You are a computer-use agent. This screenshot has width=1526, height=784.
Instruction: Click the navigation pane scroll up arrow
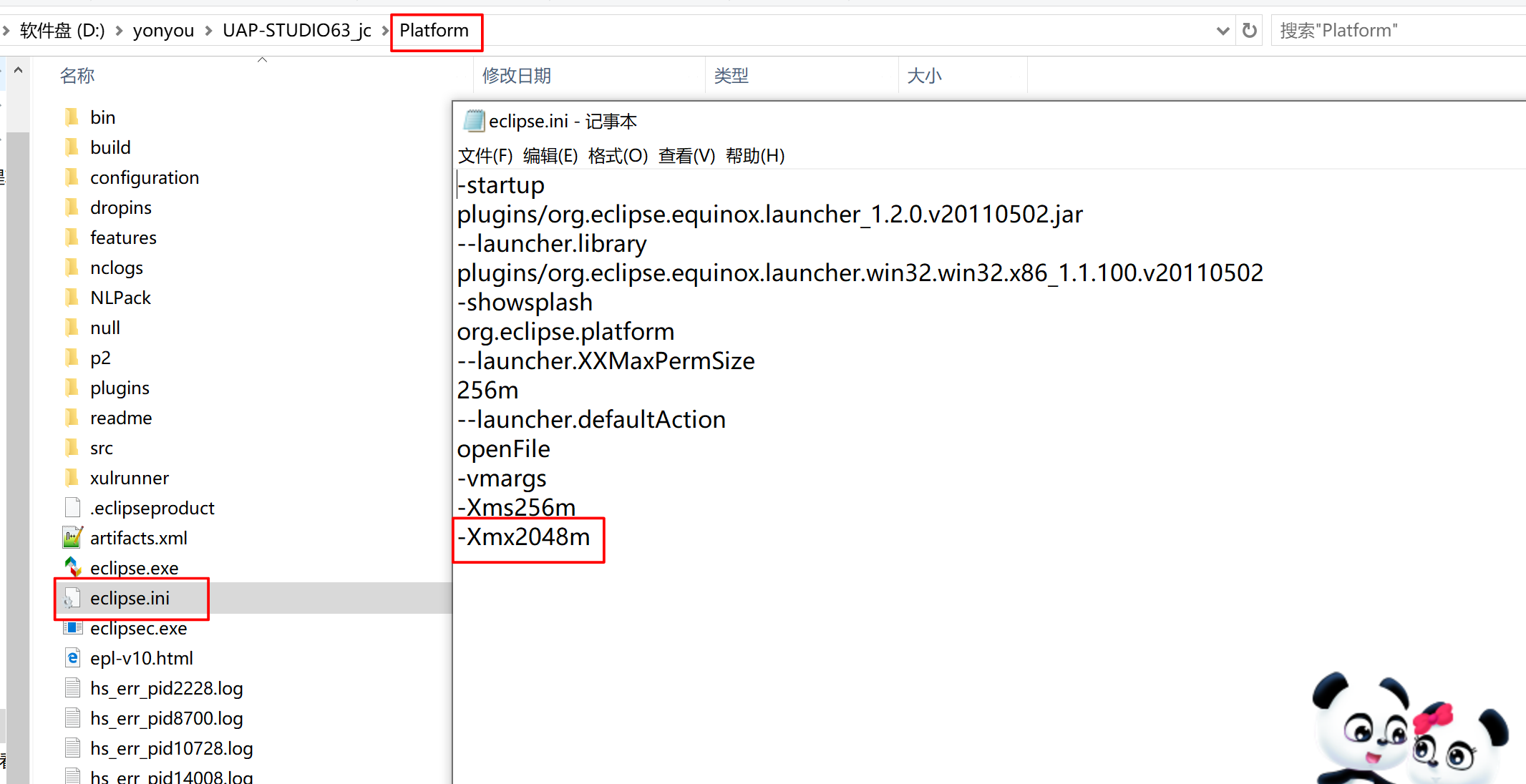pos(19,70)
